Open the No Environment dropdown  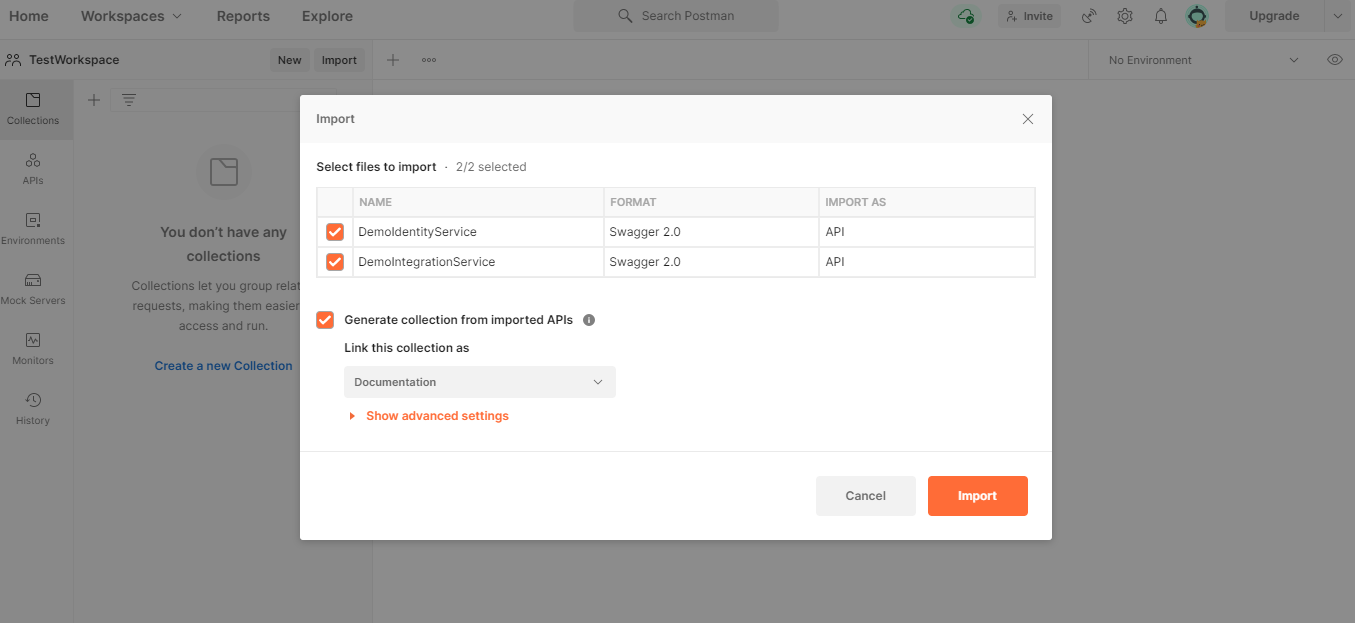[x=1199, y=59]
